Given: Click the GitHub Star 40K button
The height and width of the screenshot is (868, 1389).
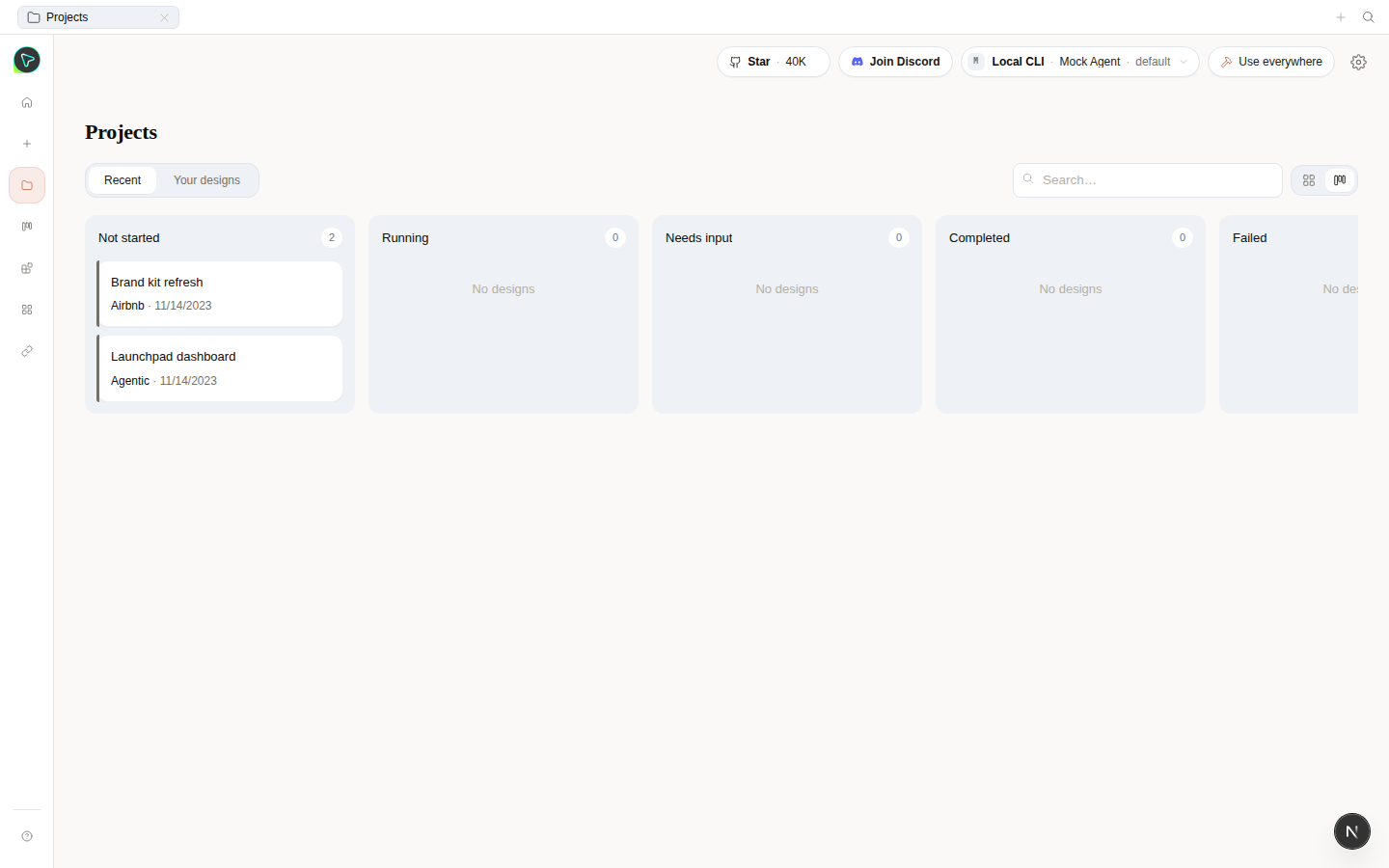Looking at the screenshot, I should click(774, 62).
